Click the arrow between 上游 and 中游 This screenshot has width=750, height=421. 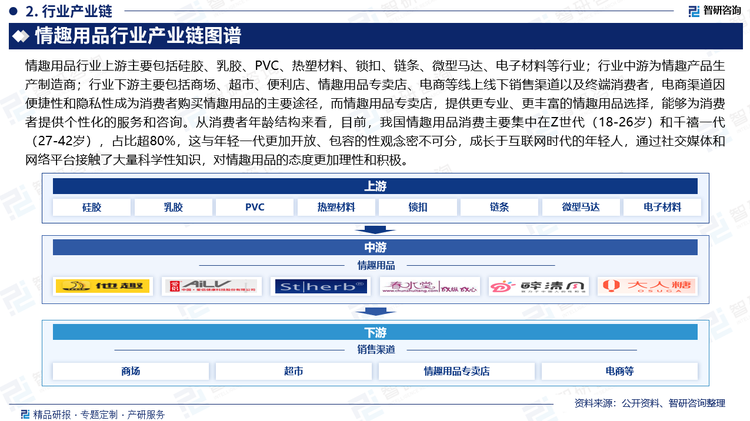click(x=375, y=230)
